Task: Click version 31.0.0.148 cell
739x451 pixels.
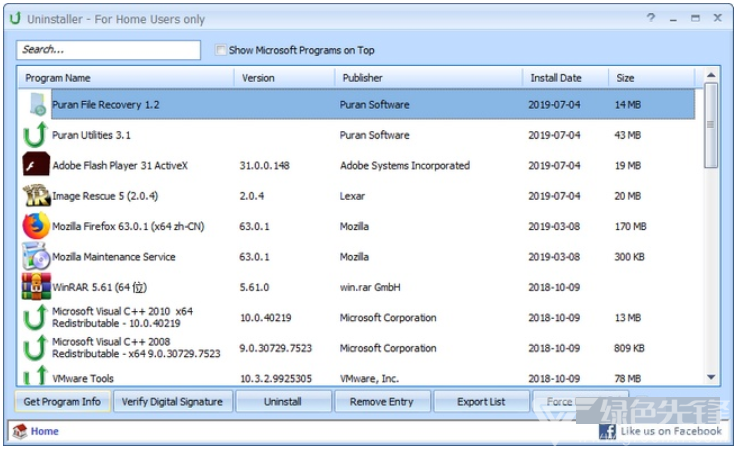Action: [264, 165]
